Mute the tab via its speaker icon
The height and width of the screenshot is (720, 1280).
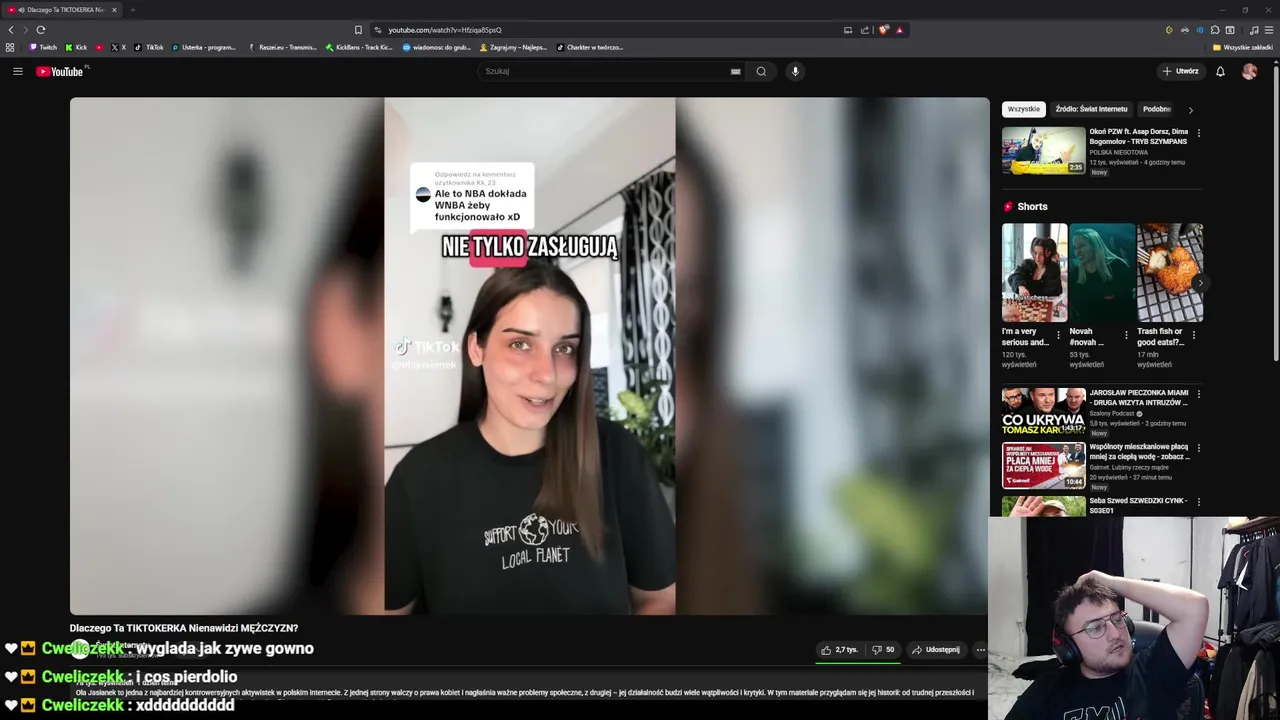tap(21, 10)
